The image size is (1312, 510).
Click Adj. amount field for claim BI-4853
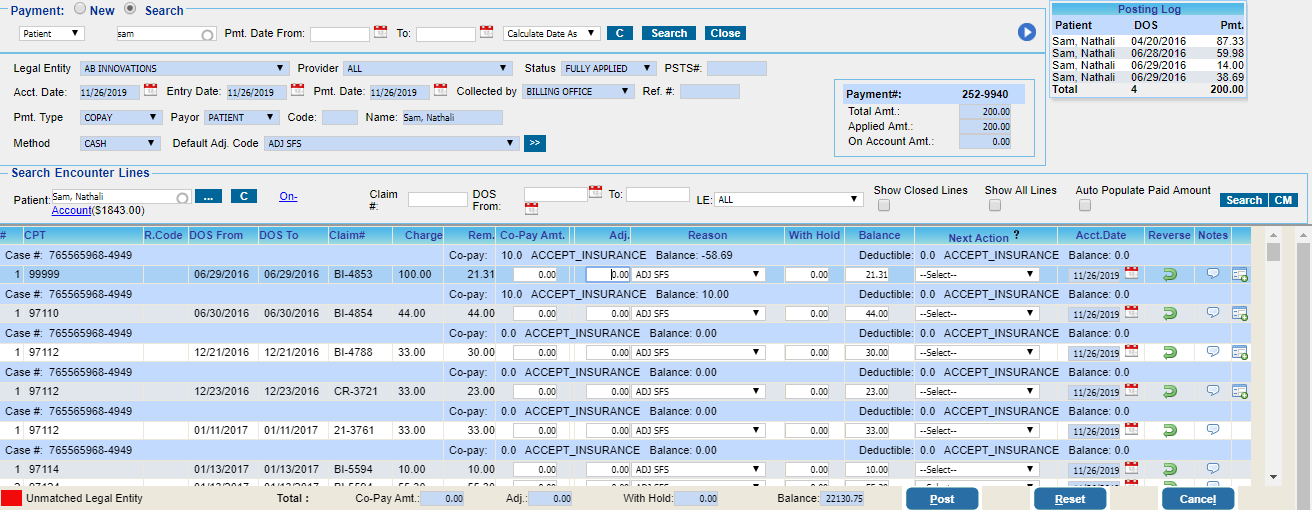[608, 275]
